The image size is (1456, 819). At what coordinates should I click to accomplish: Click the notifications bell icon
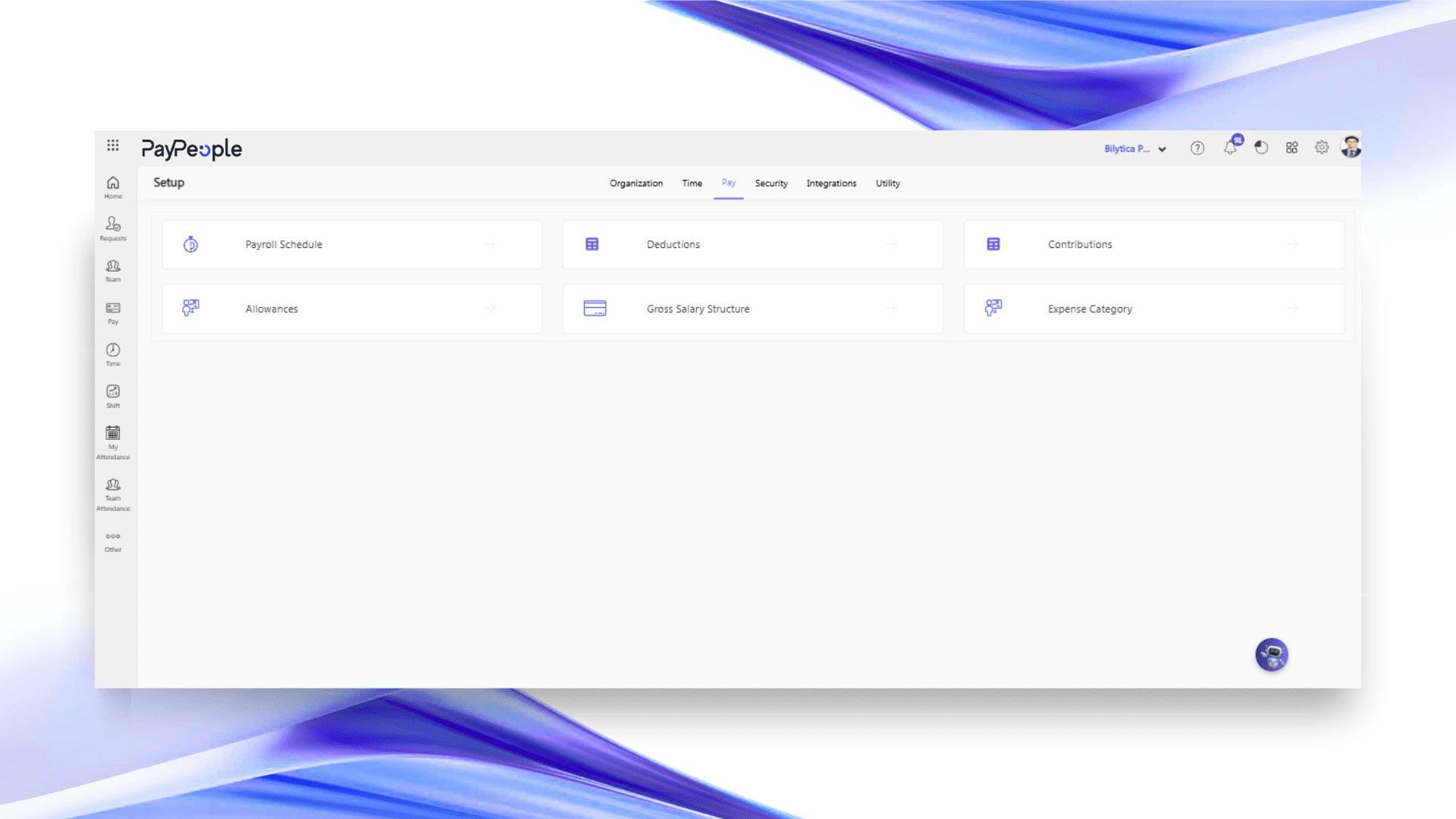point(1230,148)
